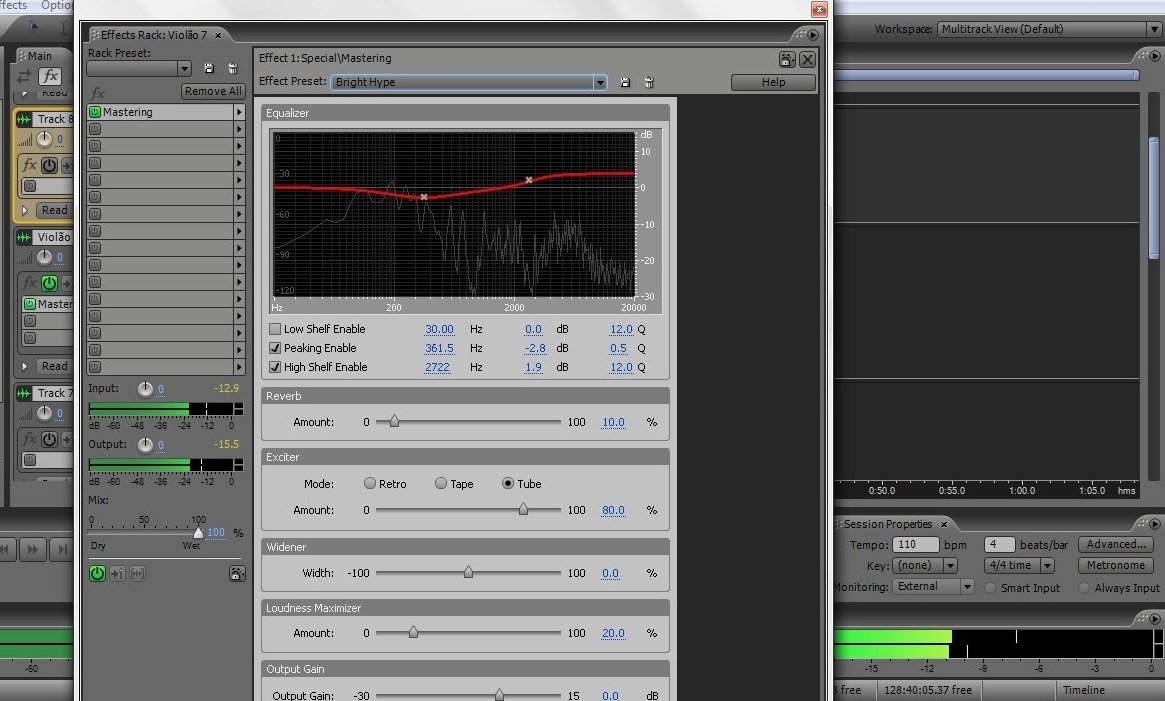Adjust the Exciter Amount slider
The height and width of the screenshot is (701, 1165).
pyautogui.click(x=524, y=509)
